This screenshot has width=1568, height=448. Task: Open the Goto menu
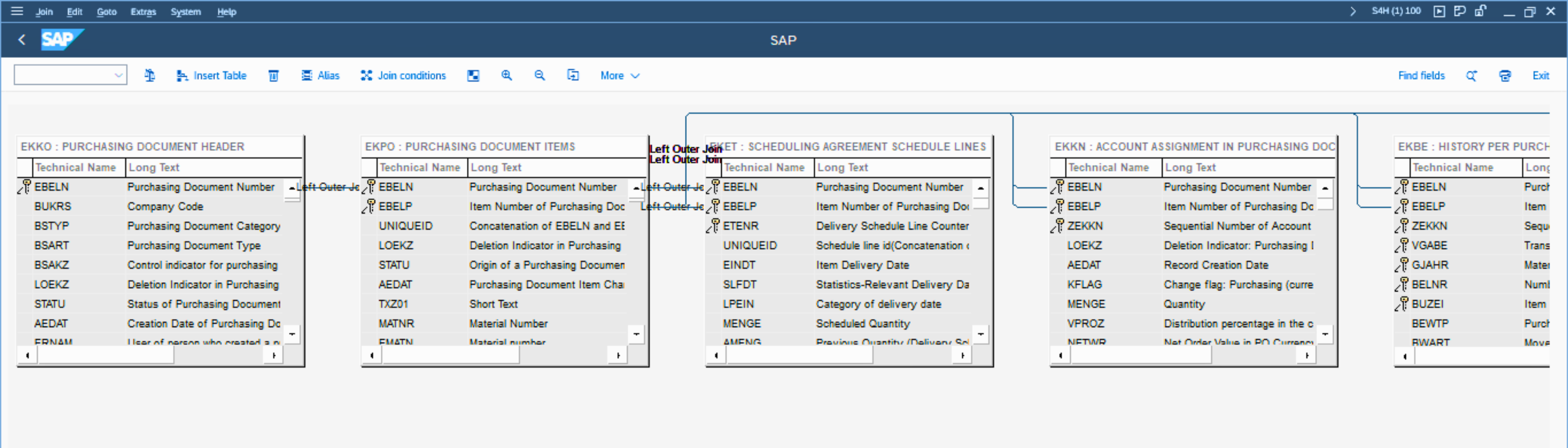point(107,12)
